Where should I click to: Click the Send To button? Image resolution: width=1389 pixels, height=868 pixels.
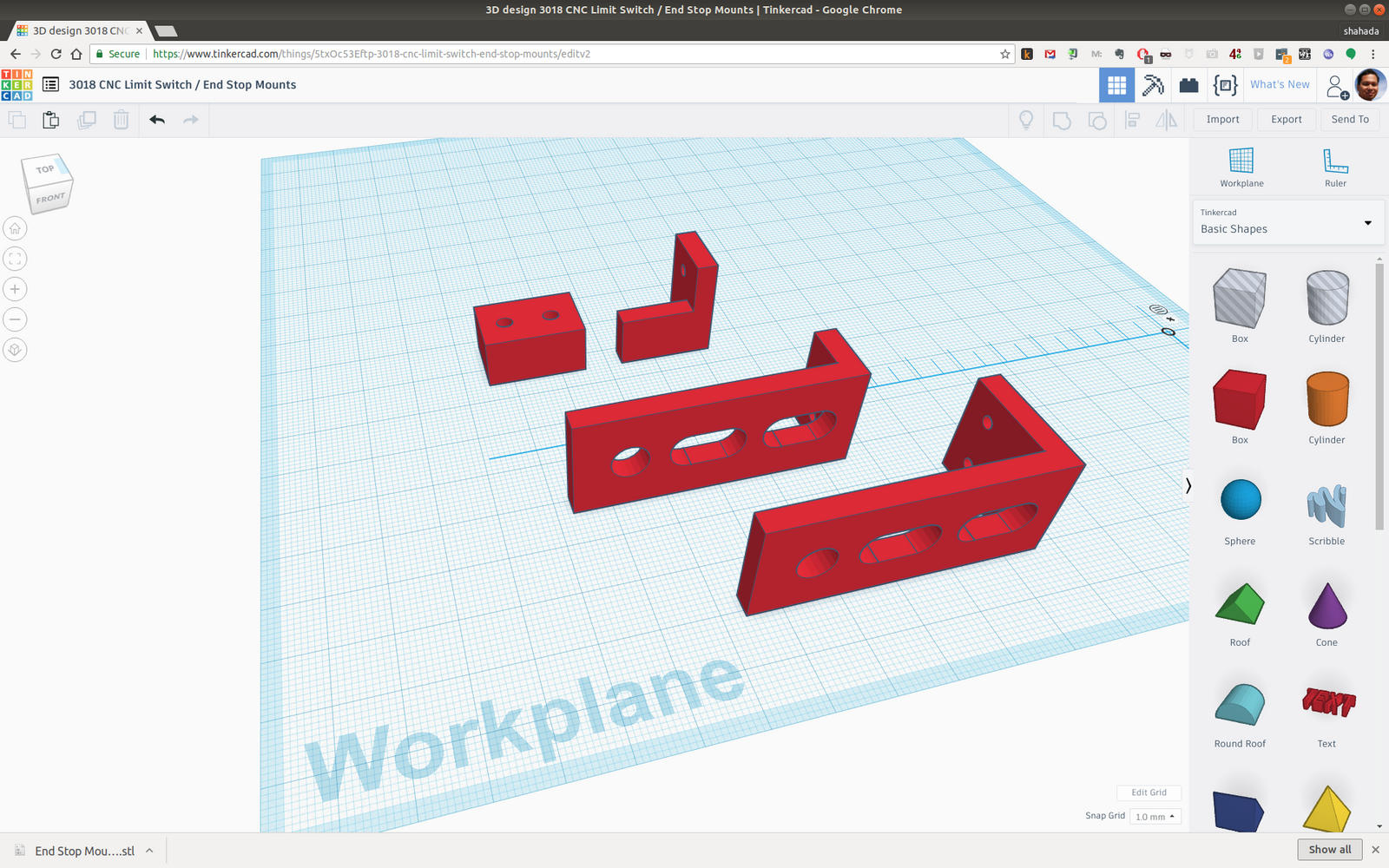pos(1350,120)
